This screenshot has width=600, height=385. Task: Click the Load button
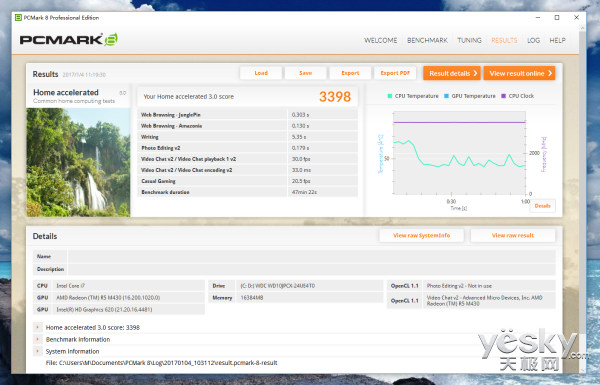click(261, 73)
